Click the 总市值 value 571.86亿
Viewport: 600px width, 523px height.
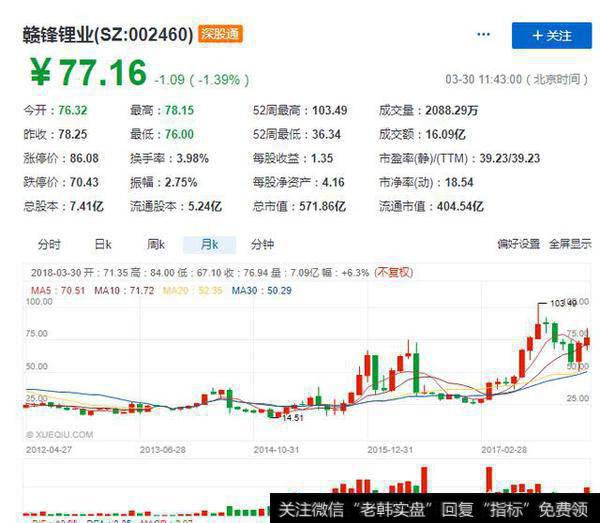tap(323, 206)
